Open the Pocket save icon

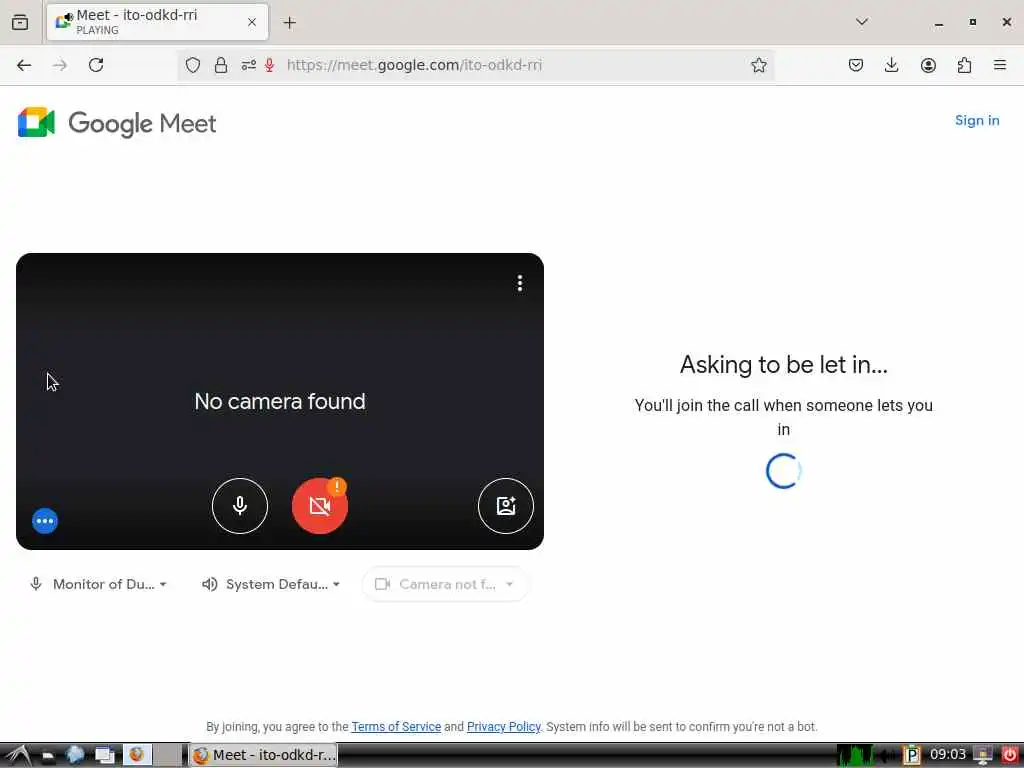tap(856, 65)
